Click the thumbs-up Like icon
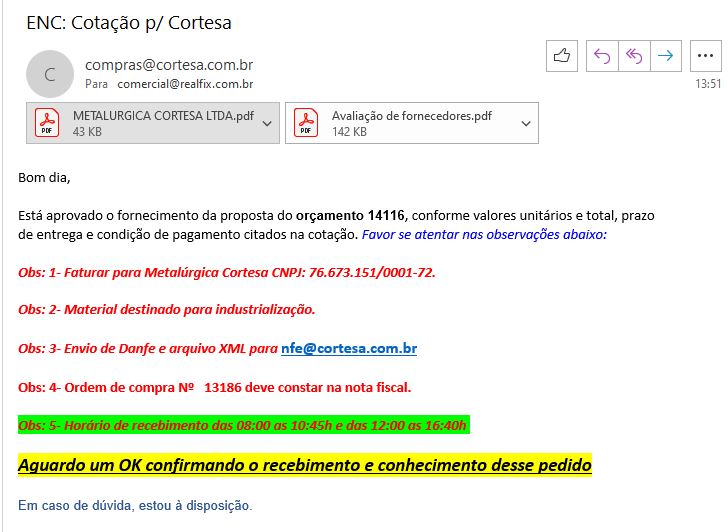 [562, 56]
